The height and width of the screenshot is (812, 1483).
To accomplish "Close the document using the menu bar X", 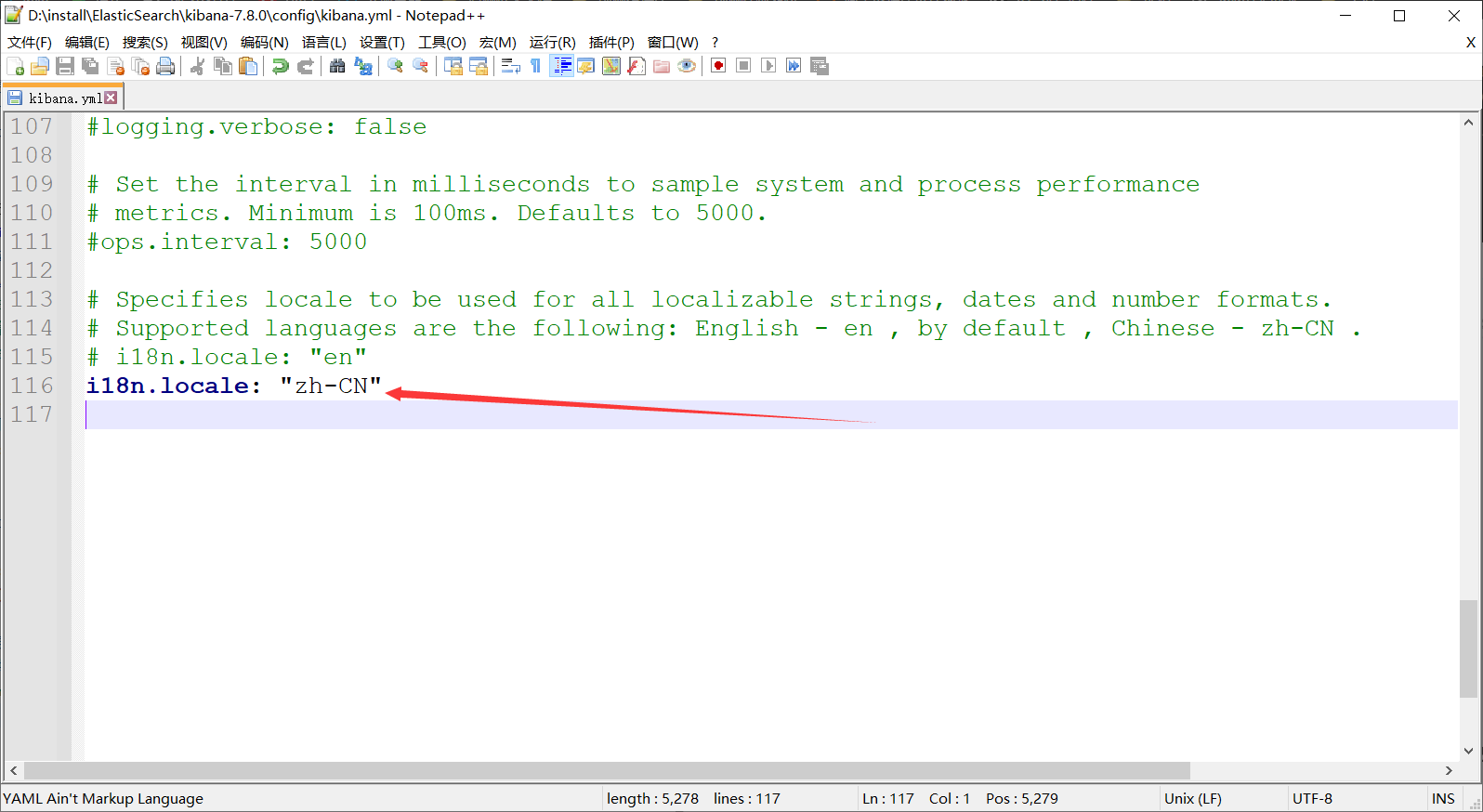I will pyautogui.click(x=1471, y=43).
